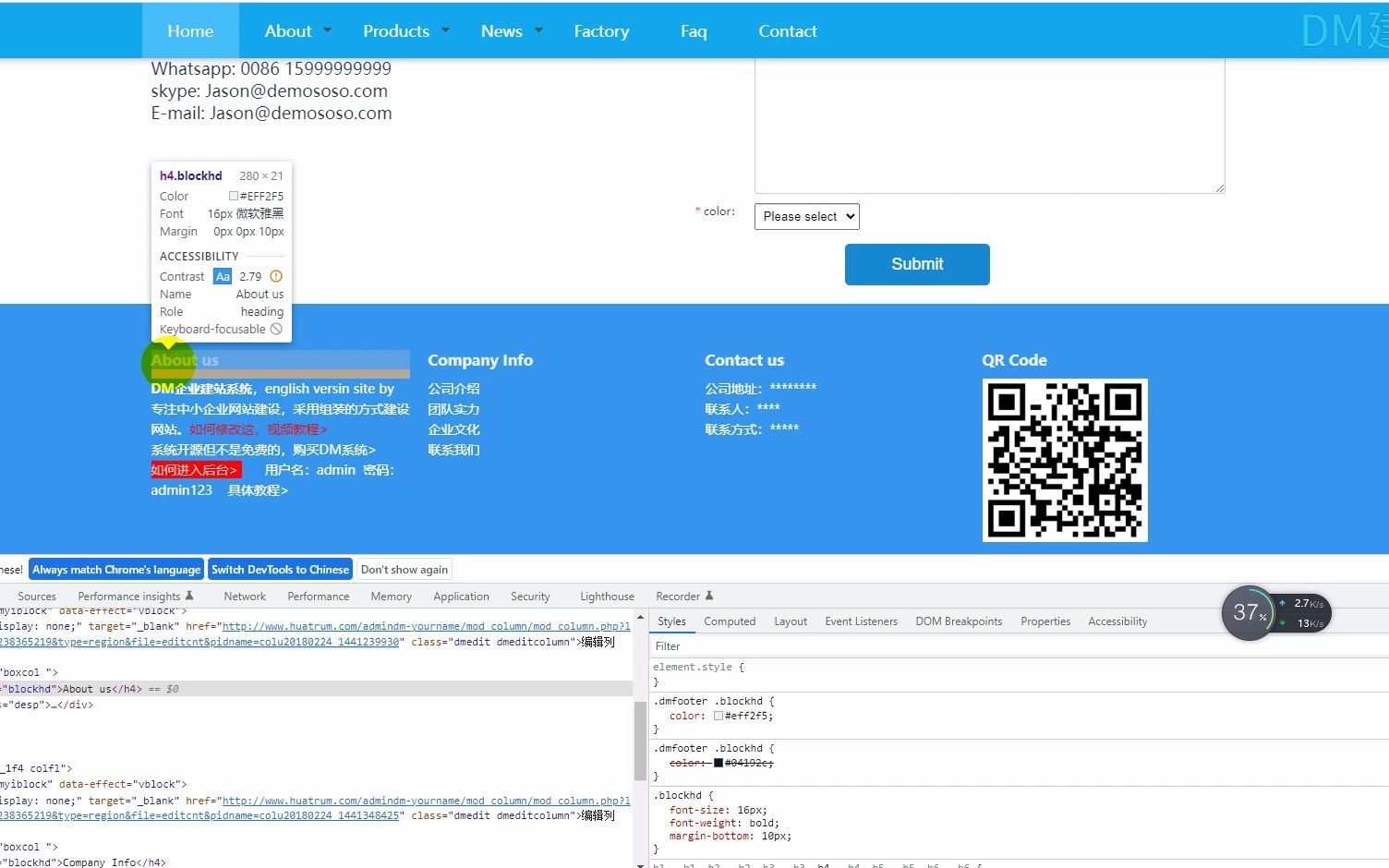Viewport: 1389px width, 868px height.
Task: Click the message textarea field
Action: [x=990, y=126]
